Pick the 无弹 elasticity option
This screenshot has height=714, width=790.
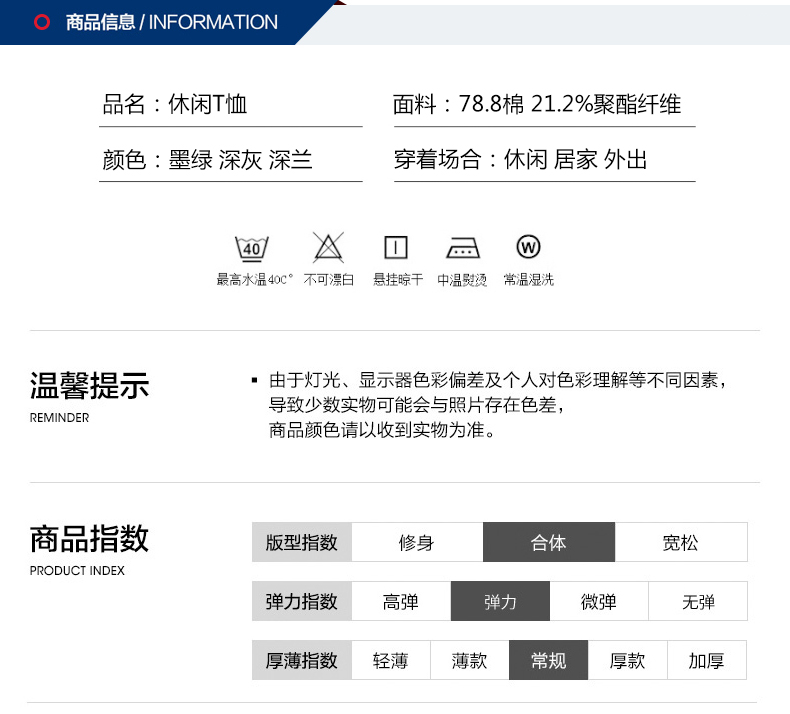[x=697, y=601]
